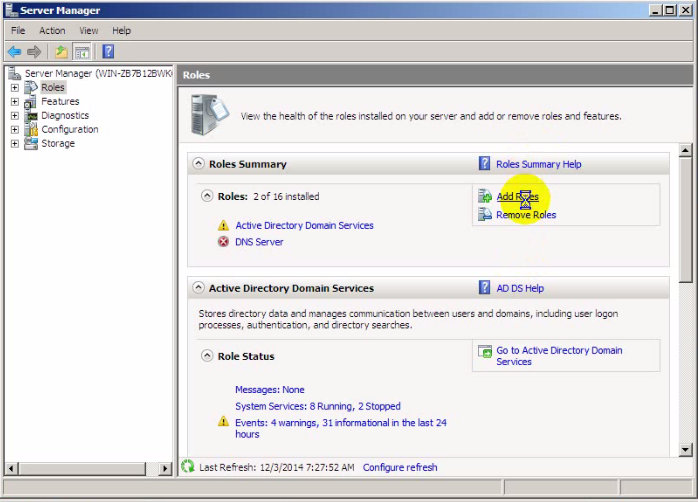This screenshot has height=502, width=698.
Task: Click the tree pane horizontal scroll right arrow
Action: click(x=165, y=468)
